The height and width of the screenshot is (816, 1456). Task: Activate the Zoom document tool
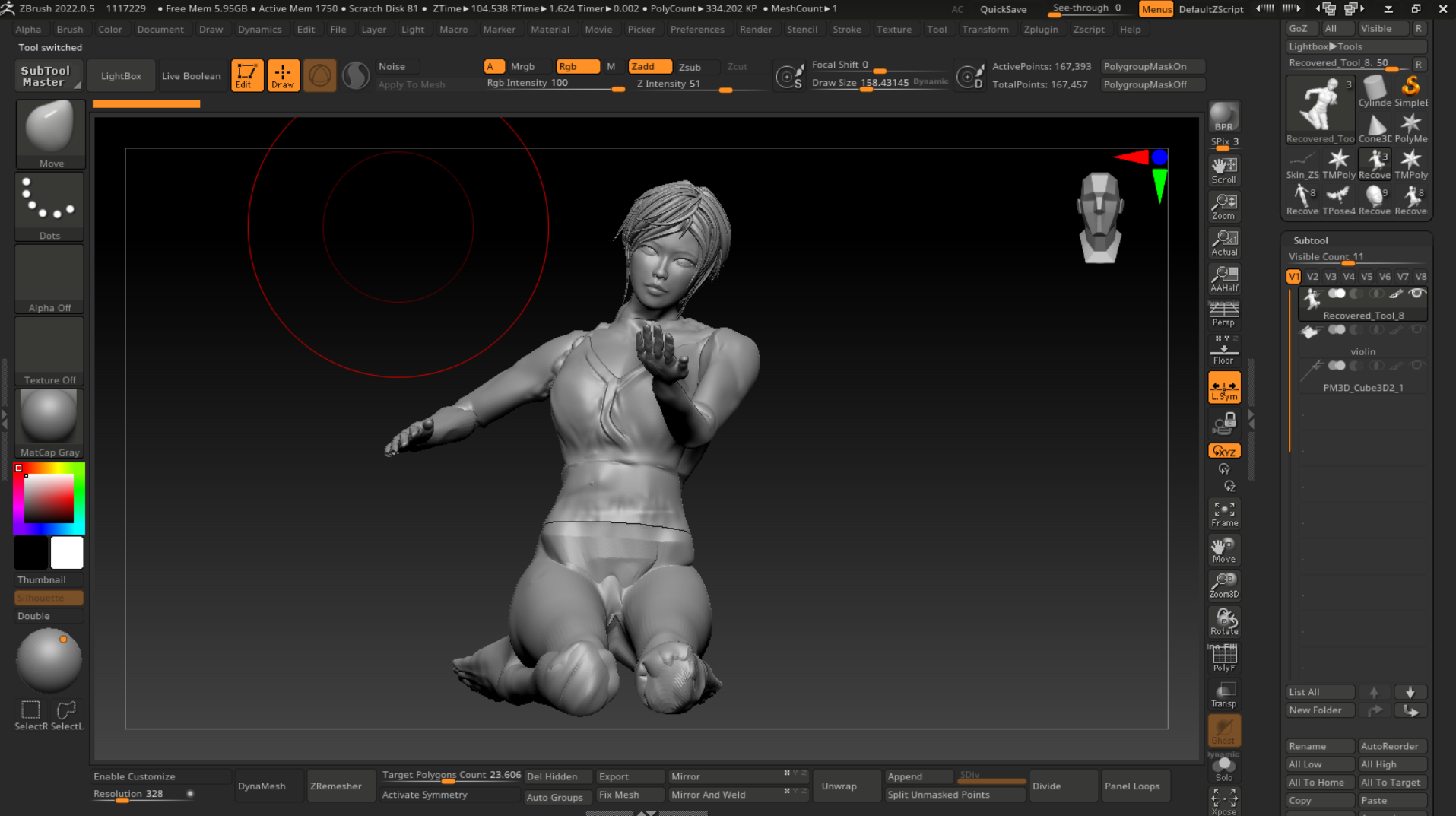tap(1223, 206)
